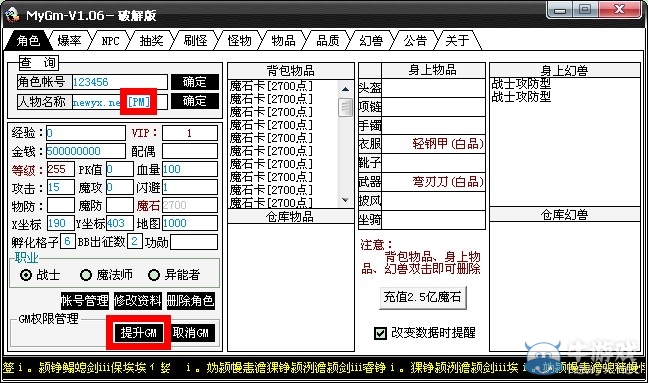Screen dimensions: 648x383
Task: Click the 坐骑 equipment slot
Action: pyautogui.click(x=433, y=220)
